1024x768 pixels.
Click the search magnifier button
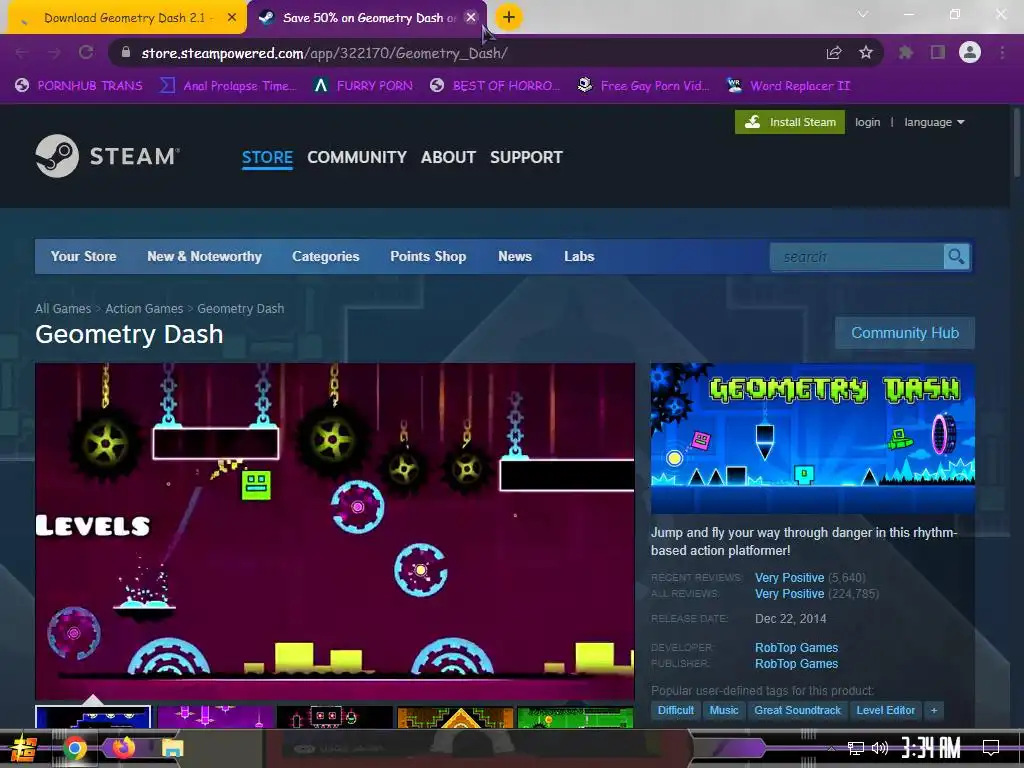click(957, 257)
